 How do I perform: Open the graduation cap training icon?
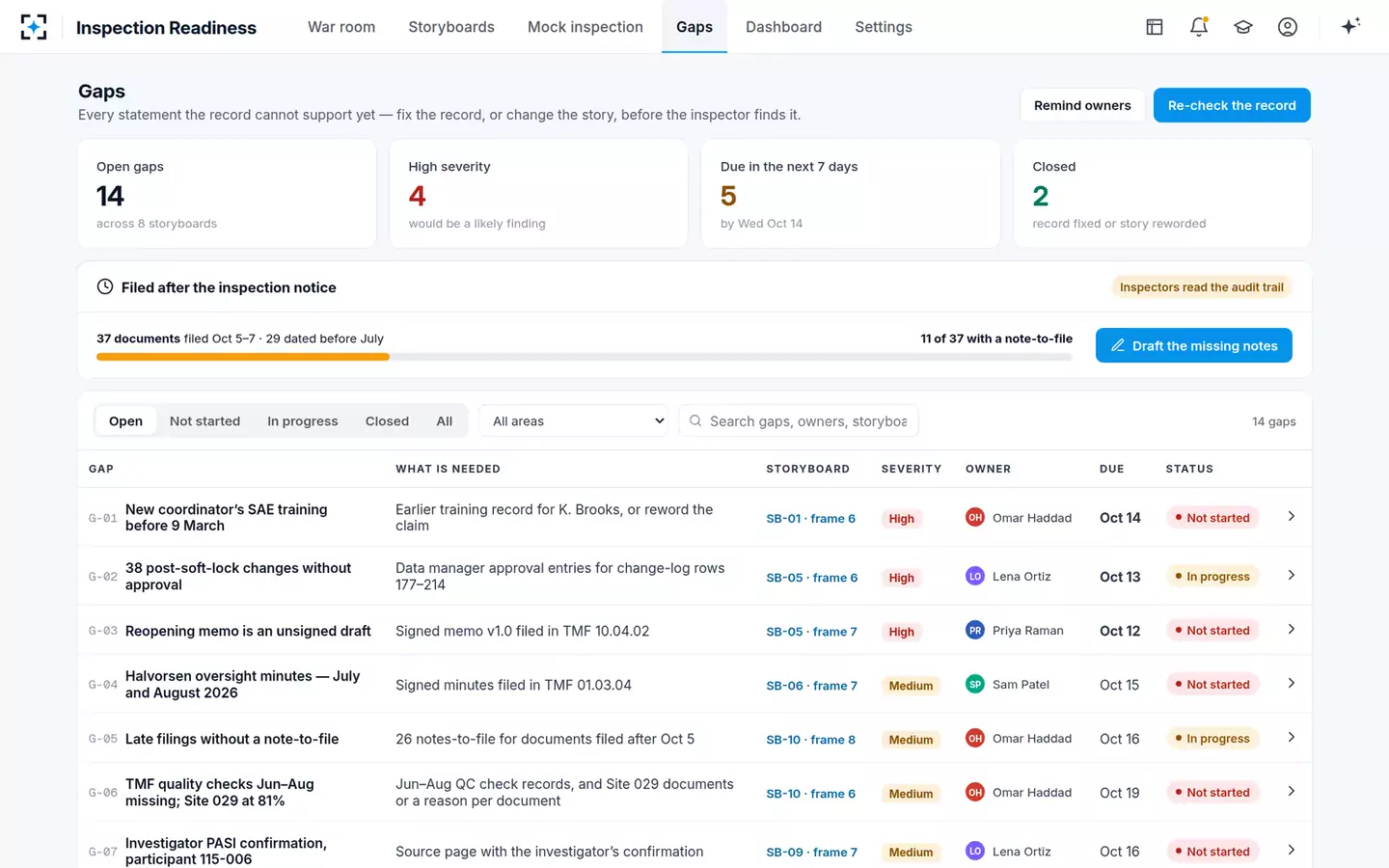click(1243, 27)
